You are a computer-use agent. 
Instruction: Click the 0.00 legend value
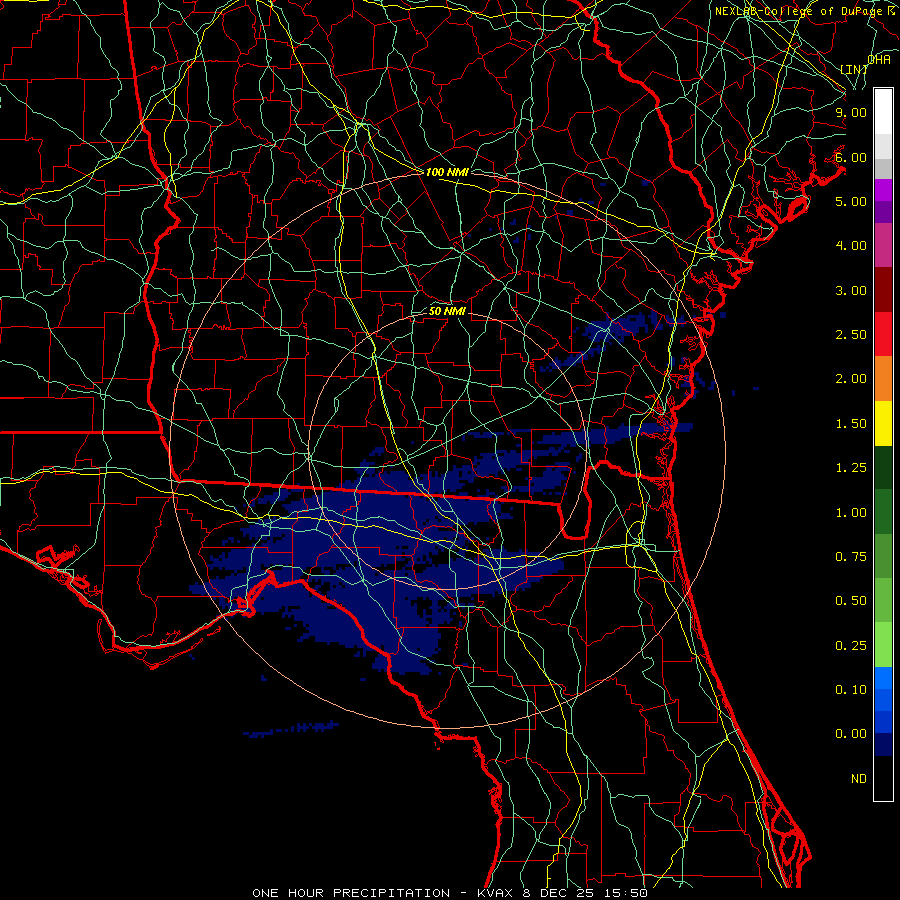tap(851, 734)
